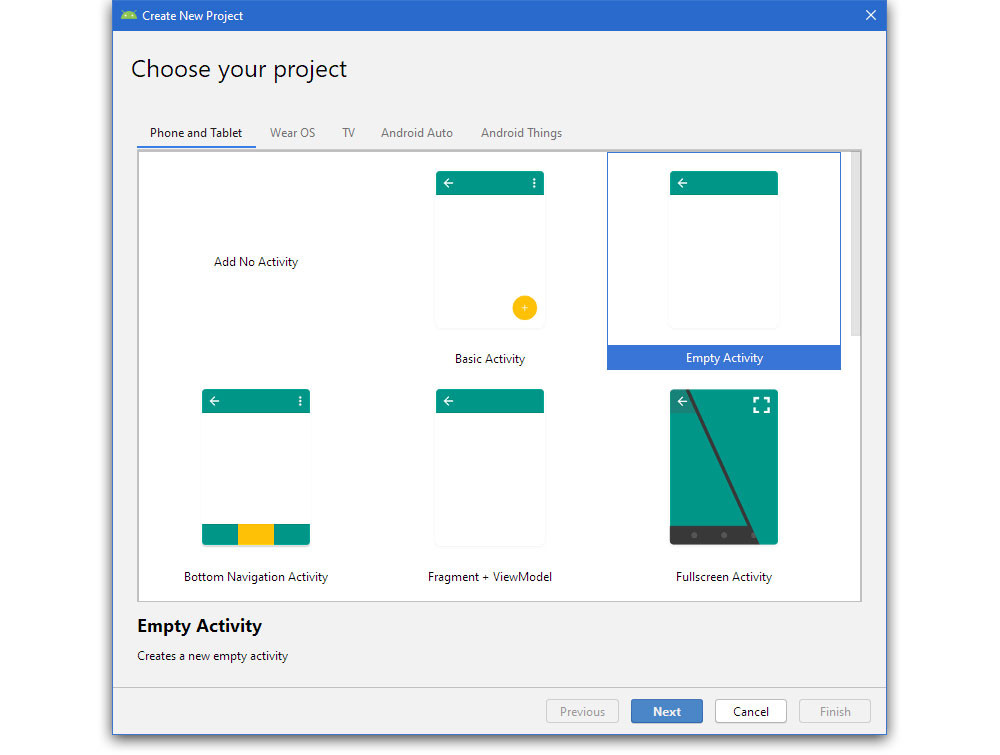Select the Add No Activity template
The height and width of the screenshot is (755, 1000).
255,261
